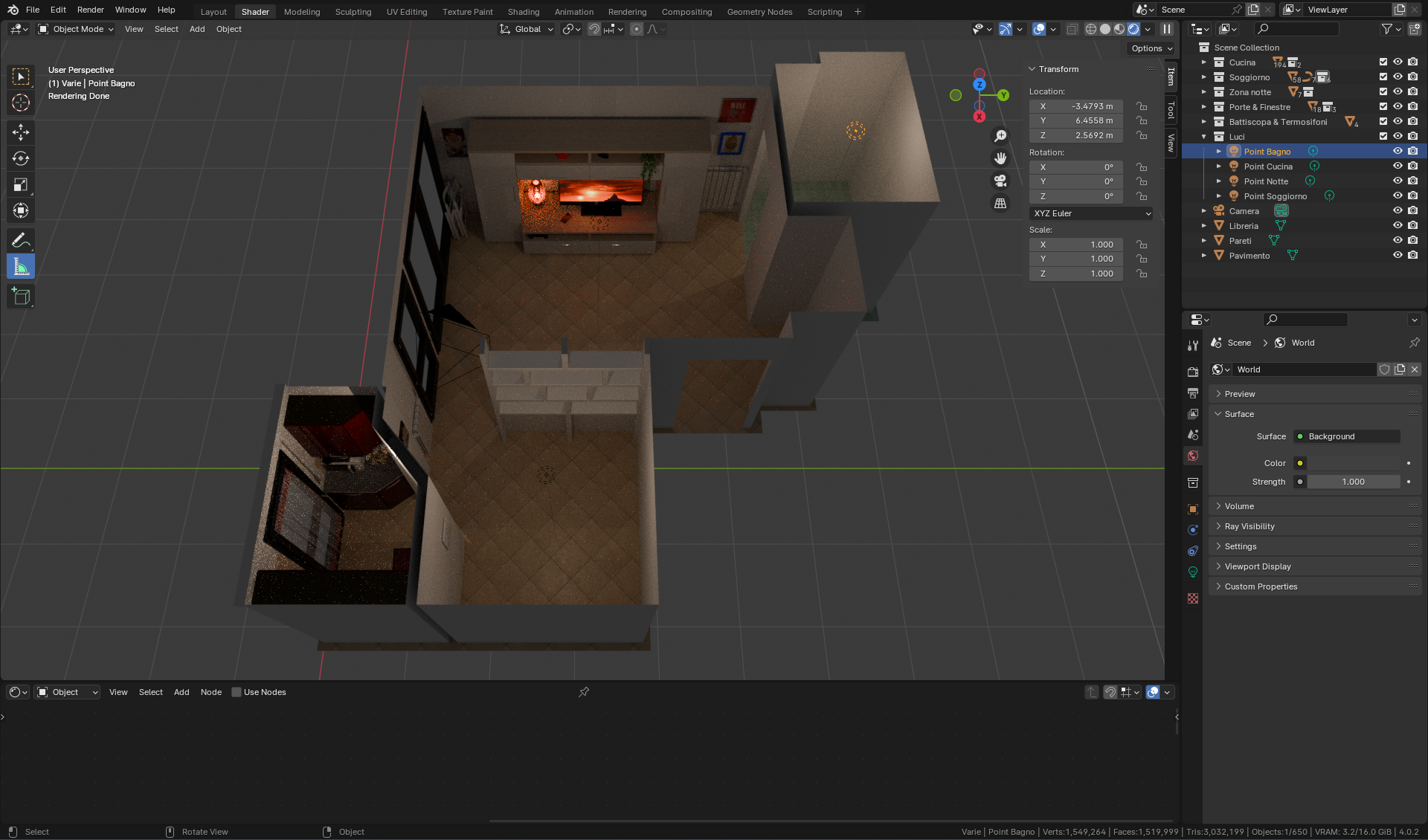Toggle proportional editing in the header
1428x840 pixels.
pos(637,29)
